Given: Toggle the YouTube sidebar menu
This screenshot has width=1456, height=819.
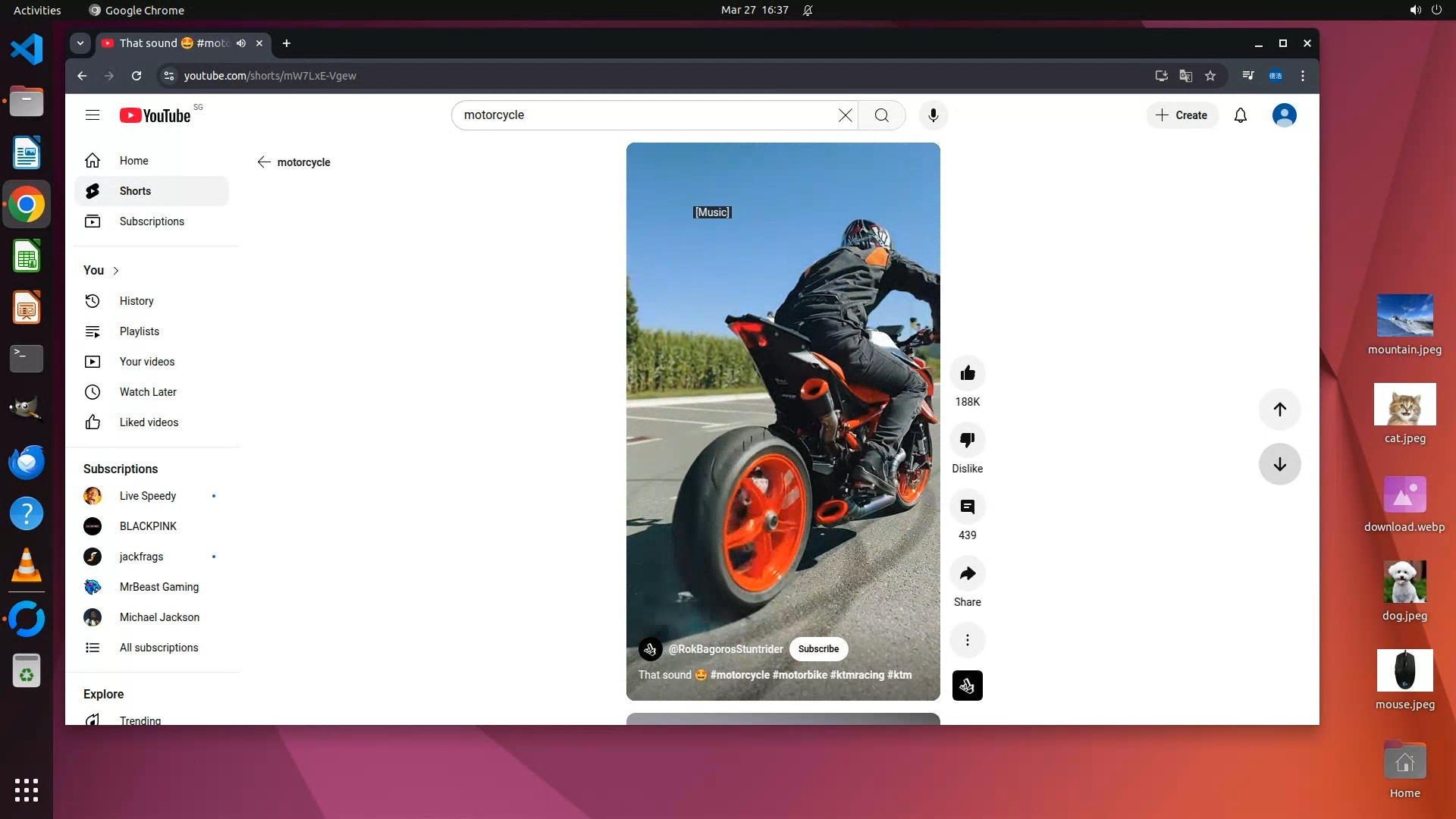Looking at the screenshot, I should [93, 115].
